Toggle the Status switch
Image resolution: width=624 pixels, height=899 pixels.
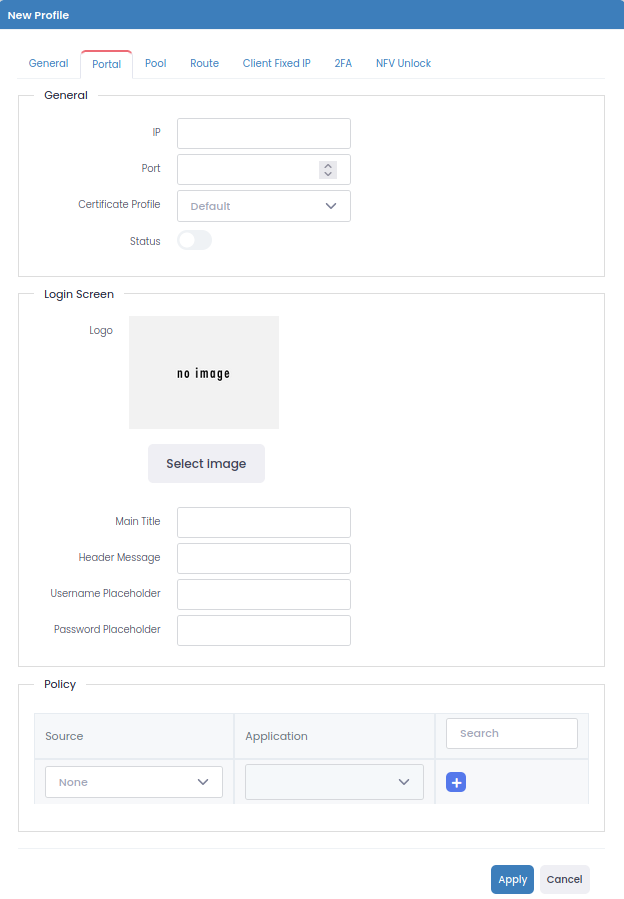click(195, 240)
